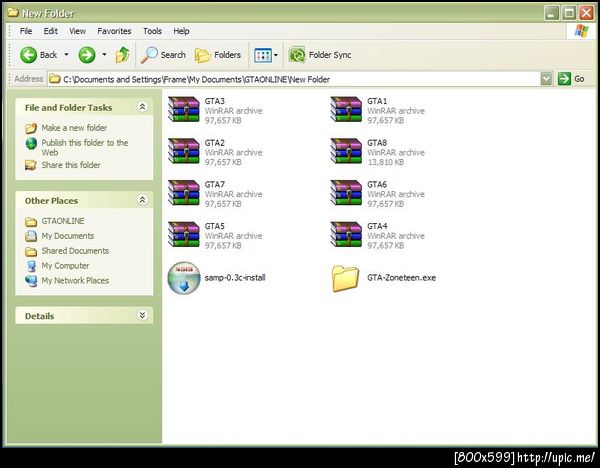Click the My Documents icon in sidebar

pyautogui.click(x=31, y=236)
